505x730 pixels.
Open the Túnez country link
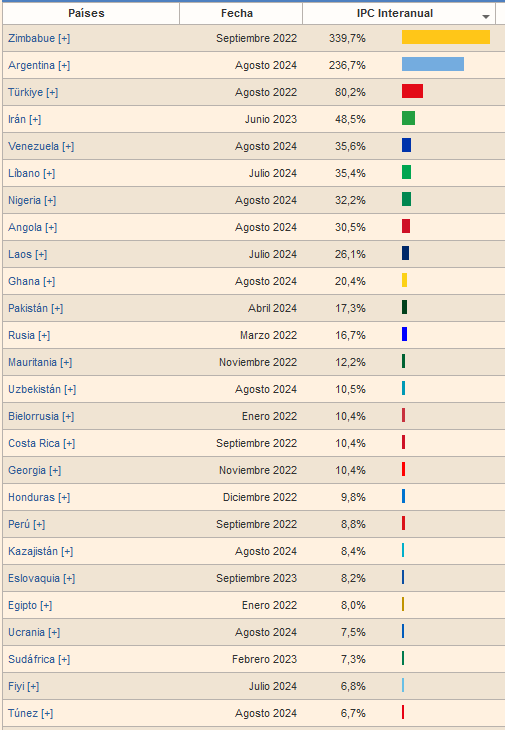click(23, 713)
